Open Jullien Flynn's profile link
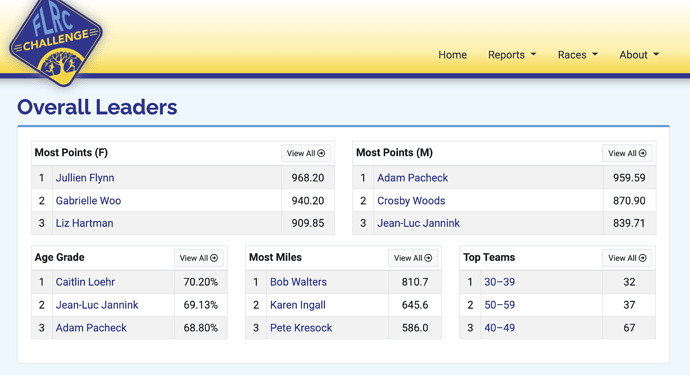Viewport: 690px width, 375px height. (x=85, y=178)
